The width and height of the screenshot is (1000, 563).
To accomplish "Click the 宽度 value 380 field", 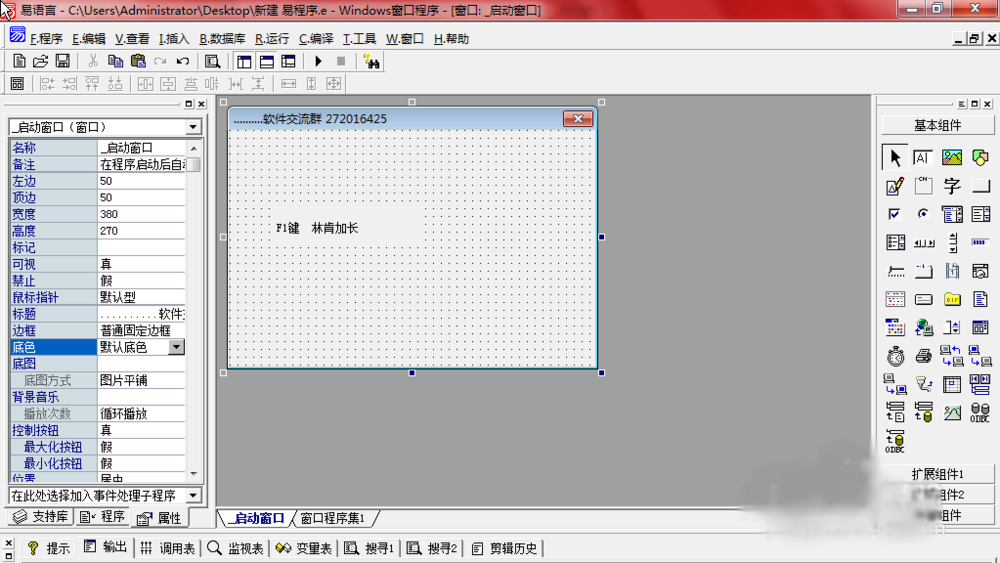I will pos(141,214).
